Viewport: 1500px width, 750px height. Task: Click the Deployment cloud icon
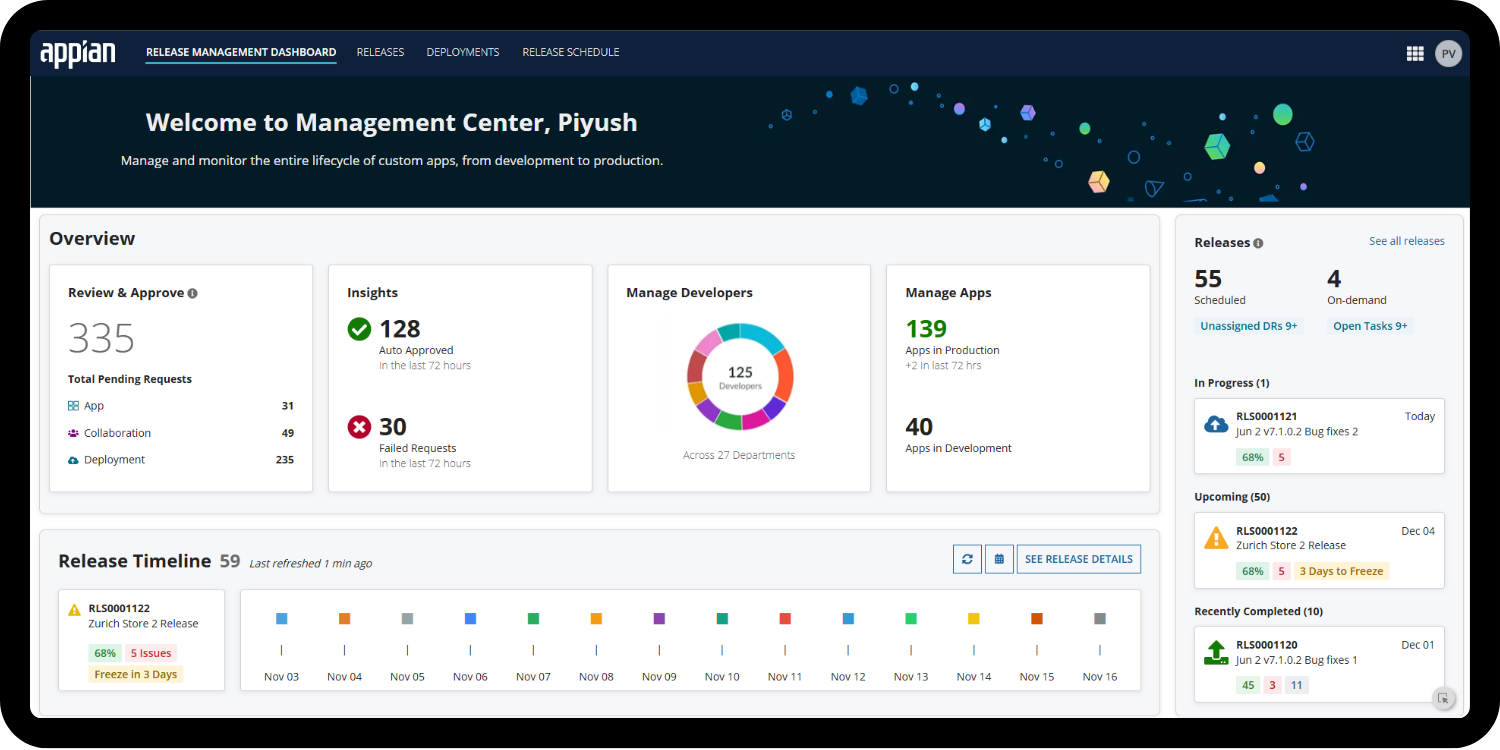coord(73,460)
